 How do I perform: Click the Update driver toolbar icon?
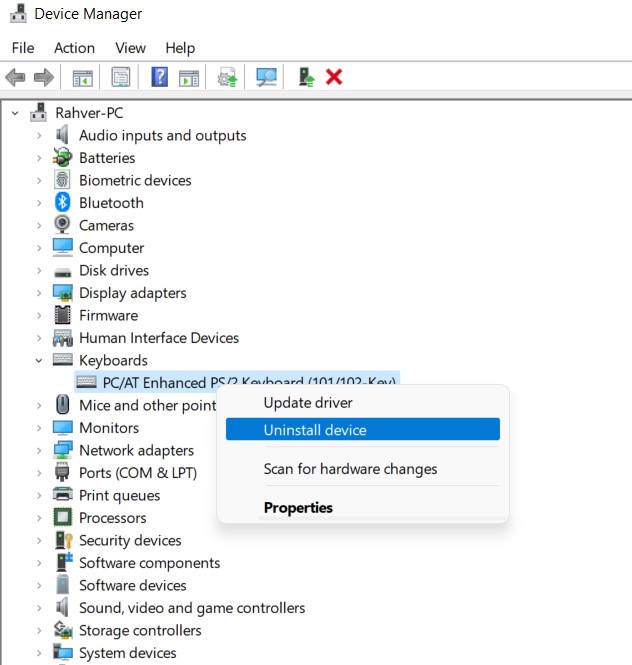pyautogui.click(x=227, y=78)
